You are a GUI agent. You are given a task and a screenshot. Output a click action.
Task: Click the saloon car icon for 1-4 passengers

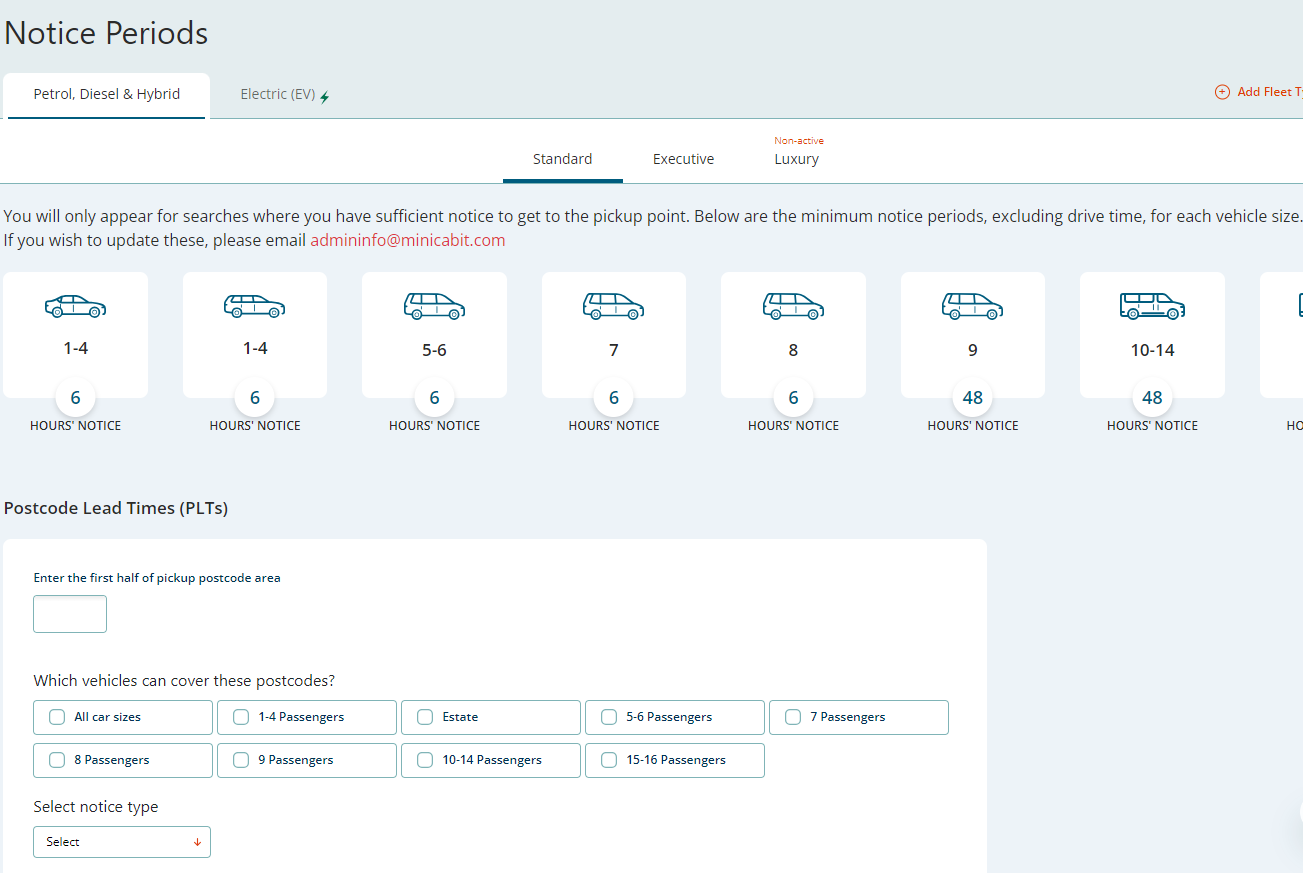coord(75,306)
